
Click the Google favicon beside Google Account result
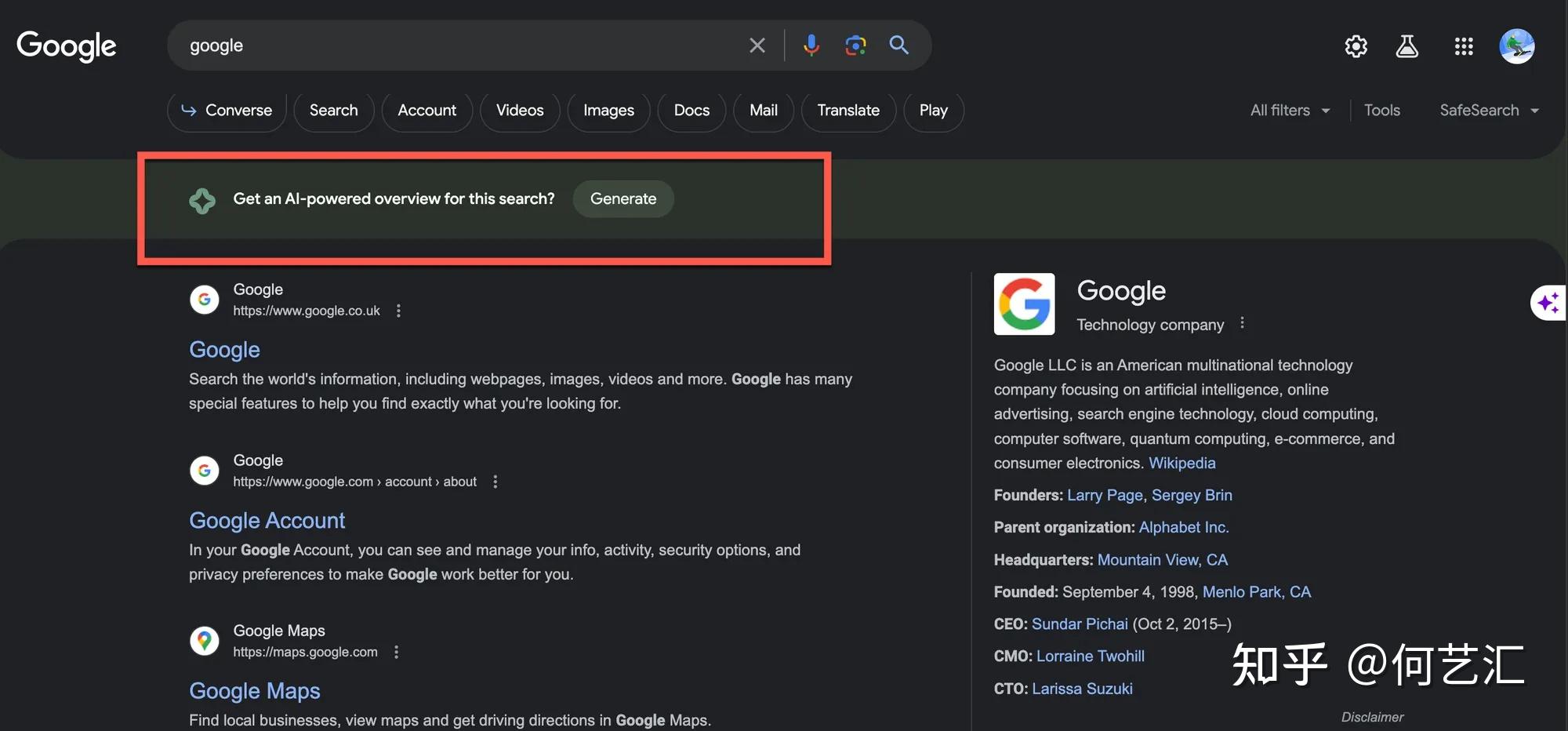click(205, 471)
